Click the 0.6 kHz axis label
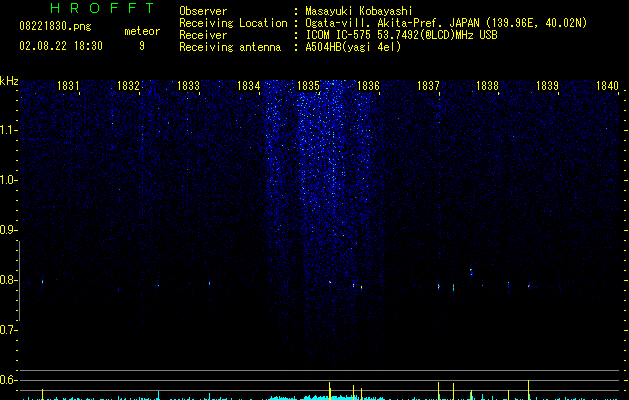The width and height of the screenshot is (629, 400). point(8,380)
